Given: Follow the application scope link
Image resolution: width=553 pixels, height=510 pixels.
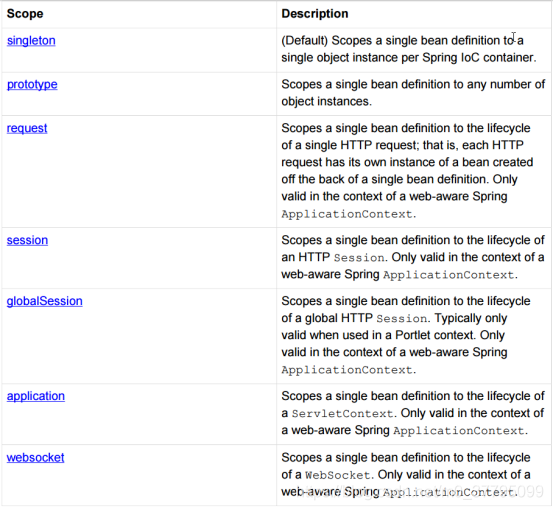Looking at the screenshot, I should pos(36,396).
